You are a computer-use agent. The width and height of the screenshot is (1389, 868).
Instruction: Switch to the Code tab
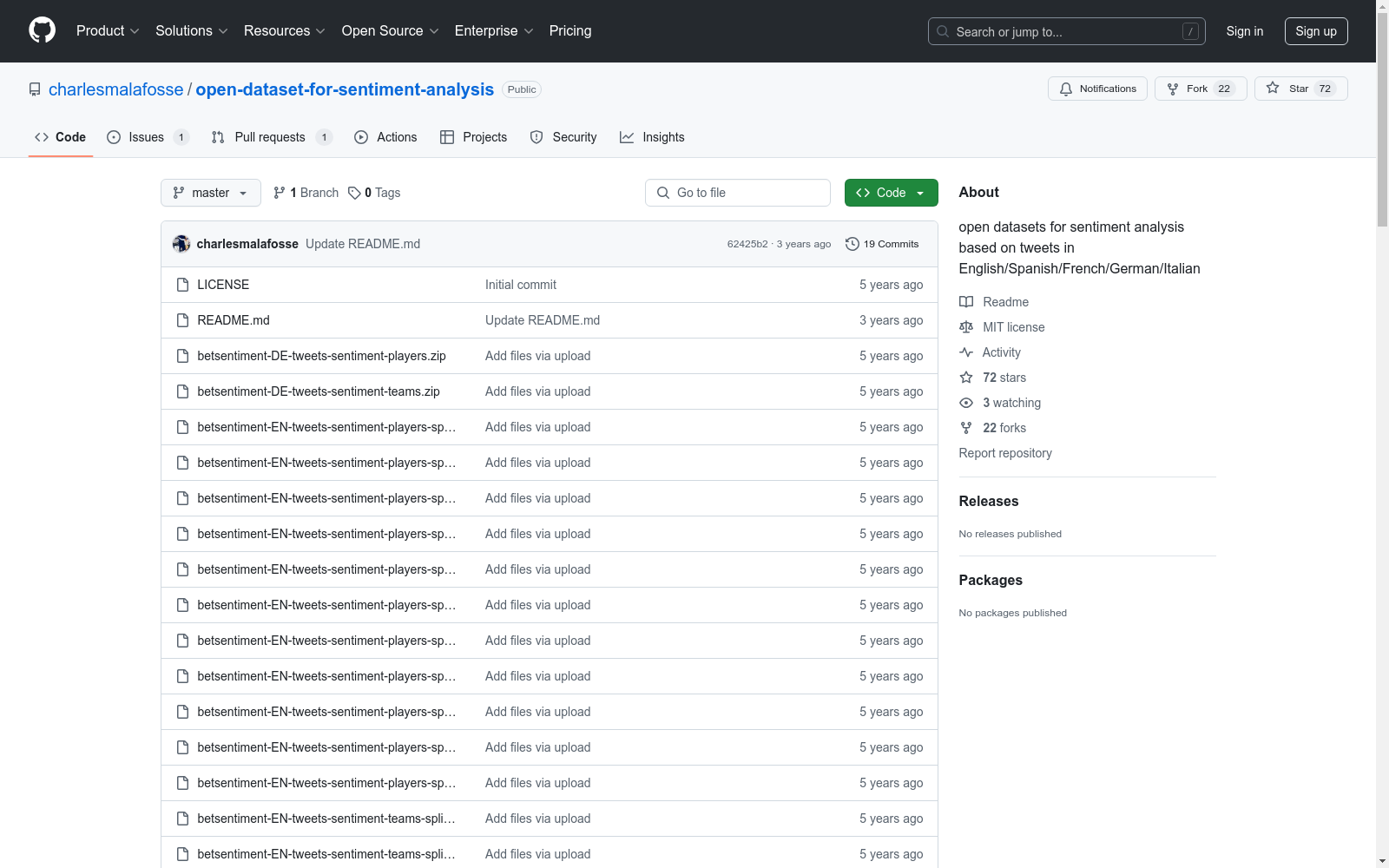[61, 137]
